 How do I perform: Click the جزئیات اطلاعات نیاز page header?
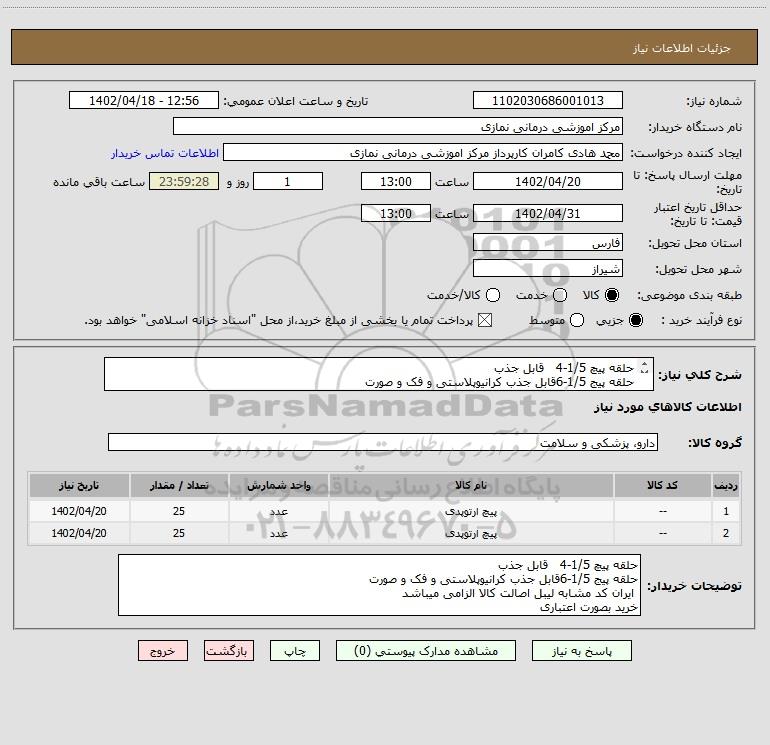point(681,48)
